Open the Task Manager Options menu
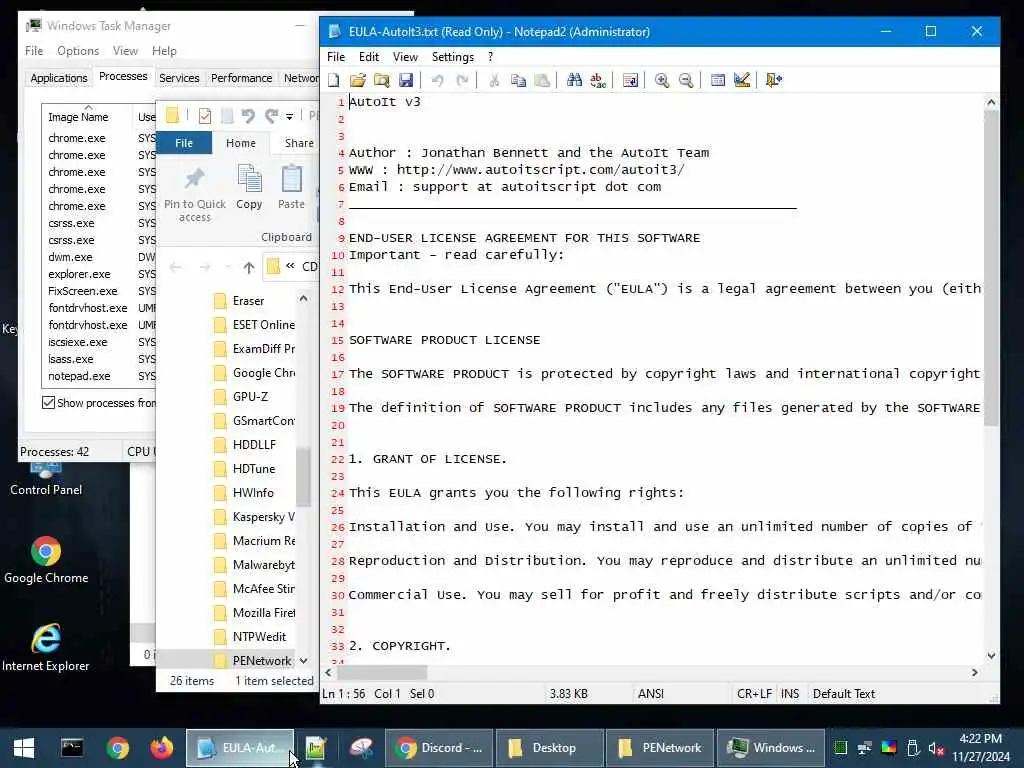1024x768 pixels. point(78,51)
